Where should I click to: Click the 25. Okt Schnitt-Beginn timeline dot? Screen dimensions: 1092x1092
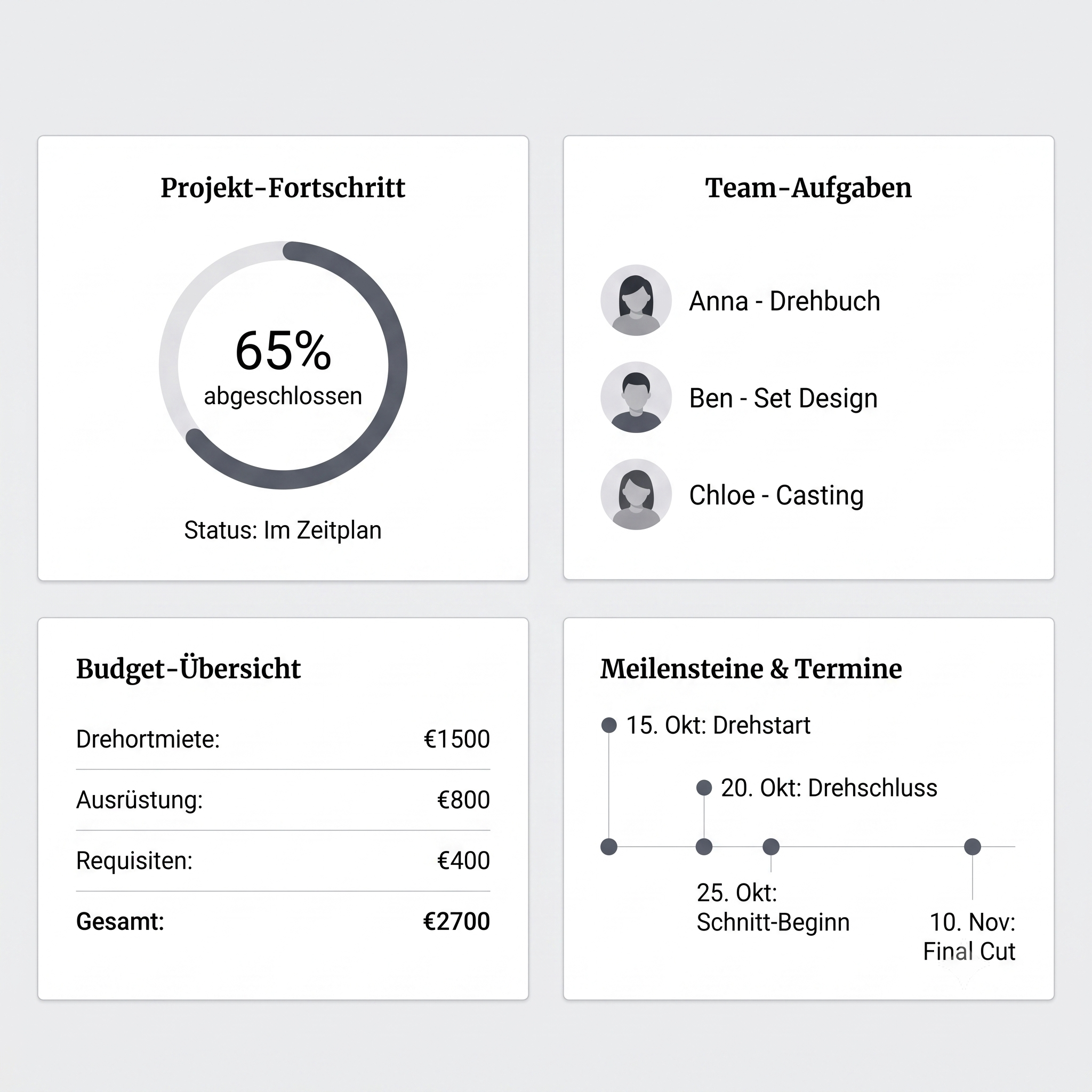pyautogui.click(x=771, y=847)
